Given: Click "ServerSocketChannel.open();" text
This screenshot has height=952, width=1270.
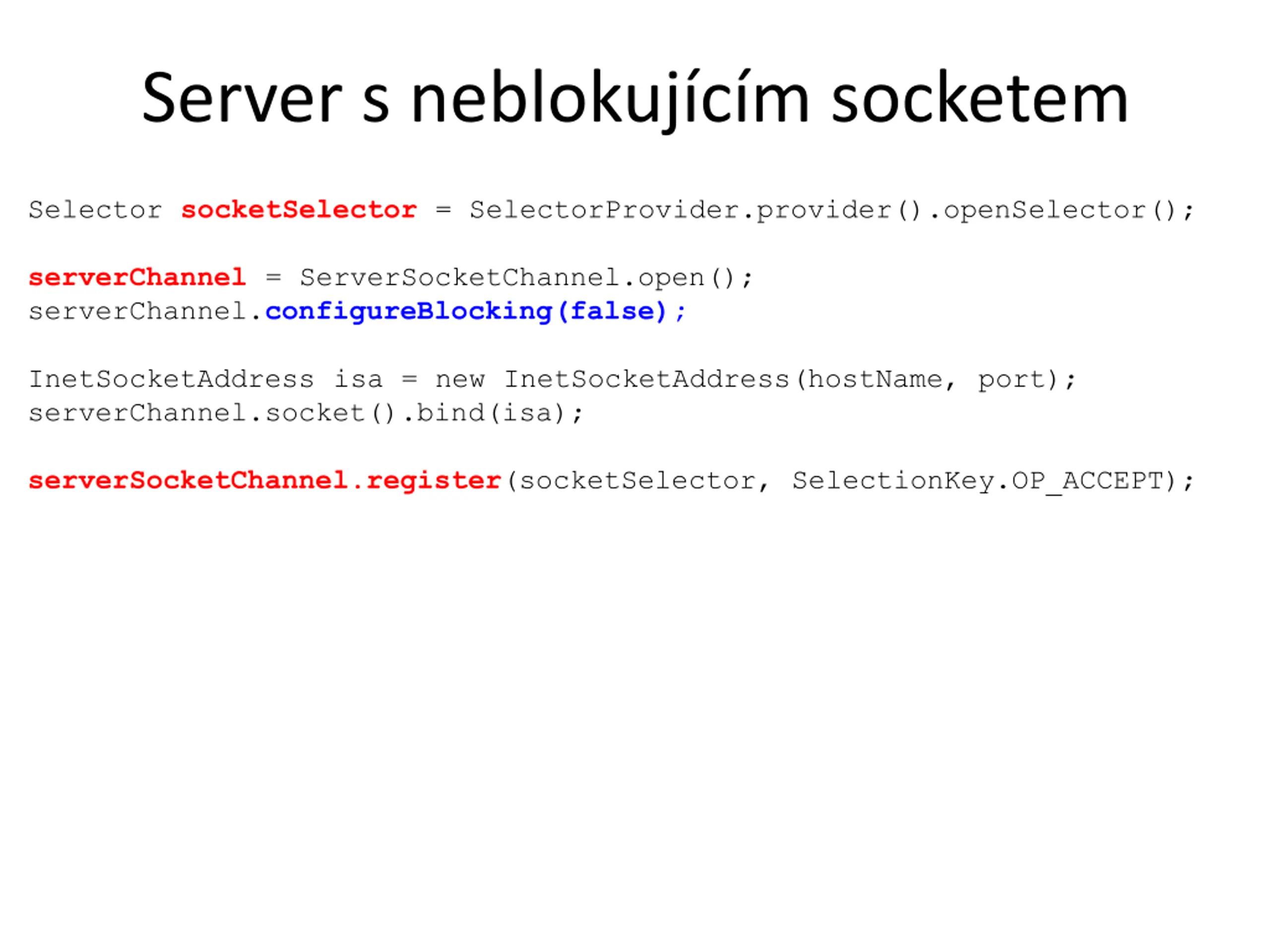Looking at the screenshot, I should pos(526,279).
